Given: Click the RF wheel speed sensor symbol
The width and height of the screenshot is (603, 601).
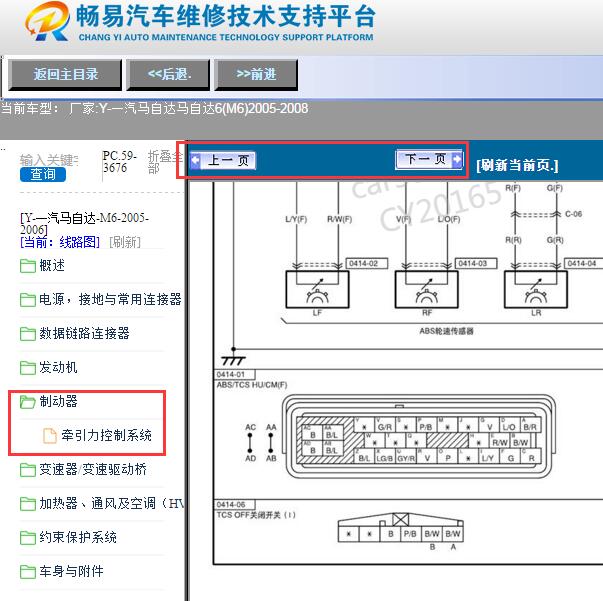Looking at the screenshot, I should point(426,290).
